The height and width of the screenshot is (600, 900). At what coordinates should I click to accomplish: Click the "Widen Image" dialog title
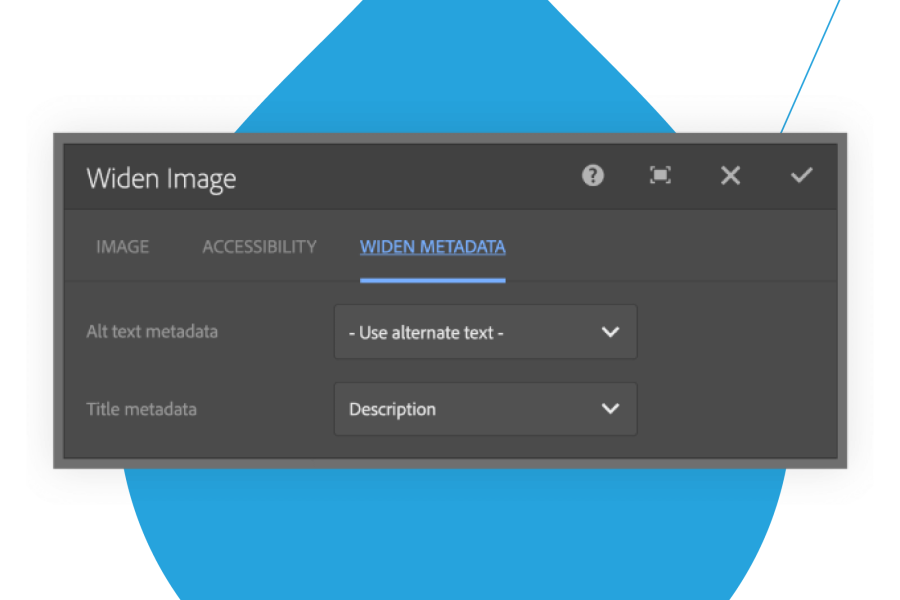pyautogui.click(x=161, y=179)
